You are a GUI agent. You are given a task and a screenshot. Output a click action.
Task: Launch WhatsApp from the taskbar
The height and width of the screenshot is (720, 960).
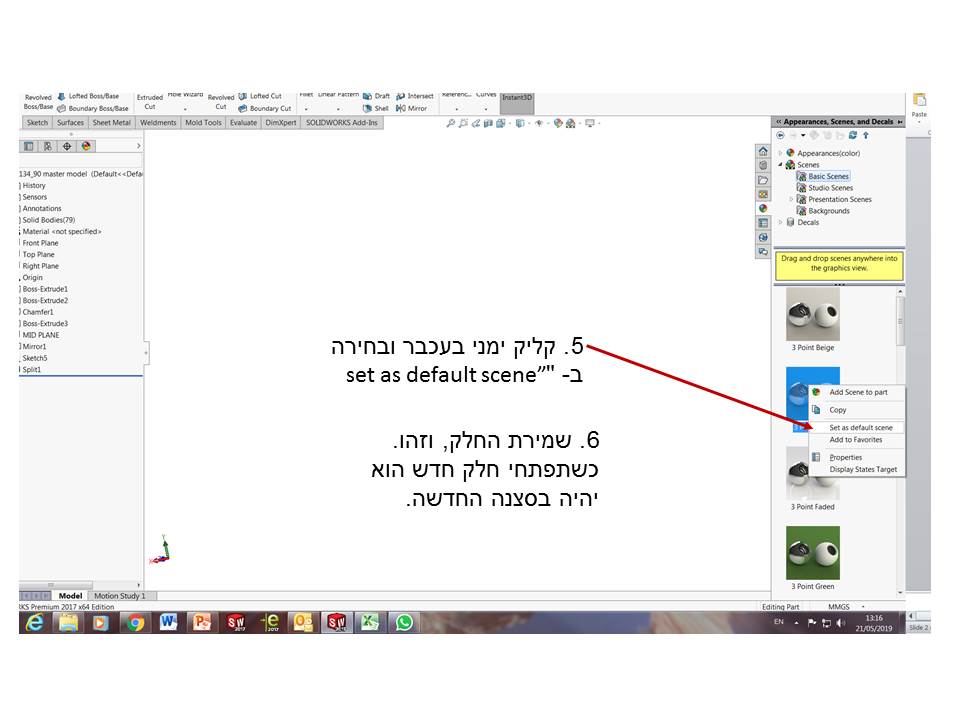(x=403, y=622)
